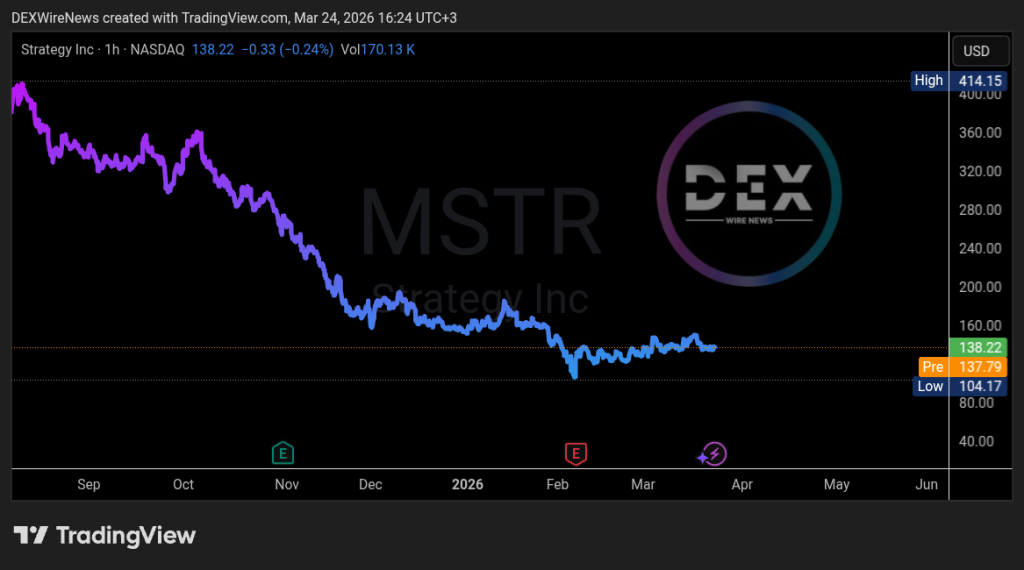Click the −0.33 (−0.24%) change value
Image resolution: width=1024 pixels, height=570 pixels.
tap(287, 50)
